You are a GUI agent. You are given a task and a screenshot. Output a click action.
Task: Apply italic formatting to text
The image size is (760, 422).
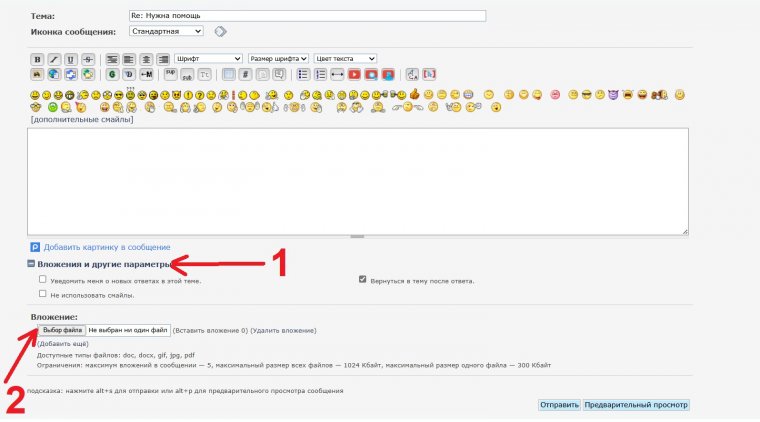pyautogui.click(x=54, y=59)
